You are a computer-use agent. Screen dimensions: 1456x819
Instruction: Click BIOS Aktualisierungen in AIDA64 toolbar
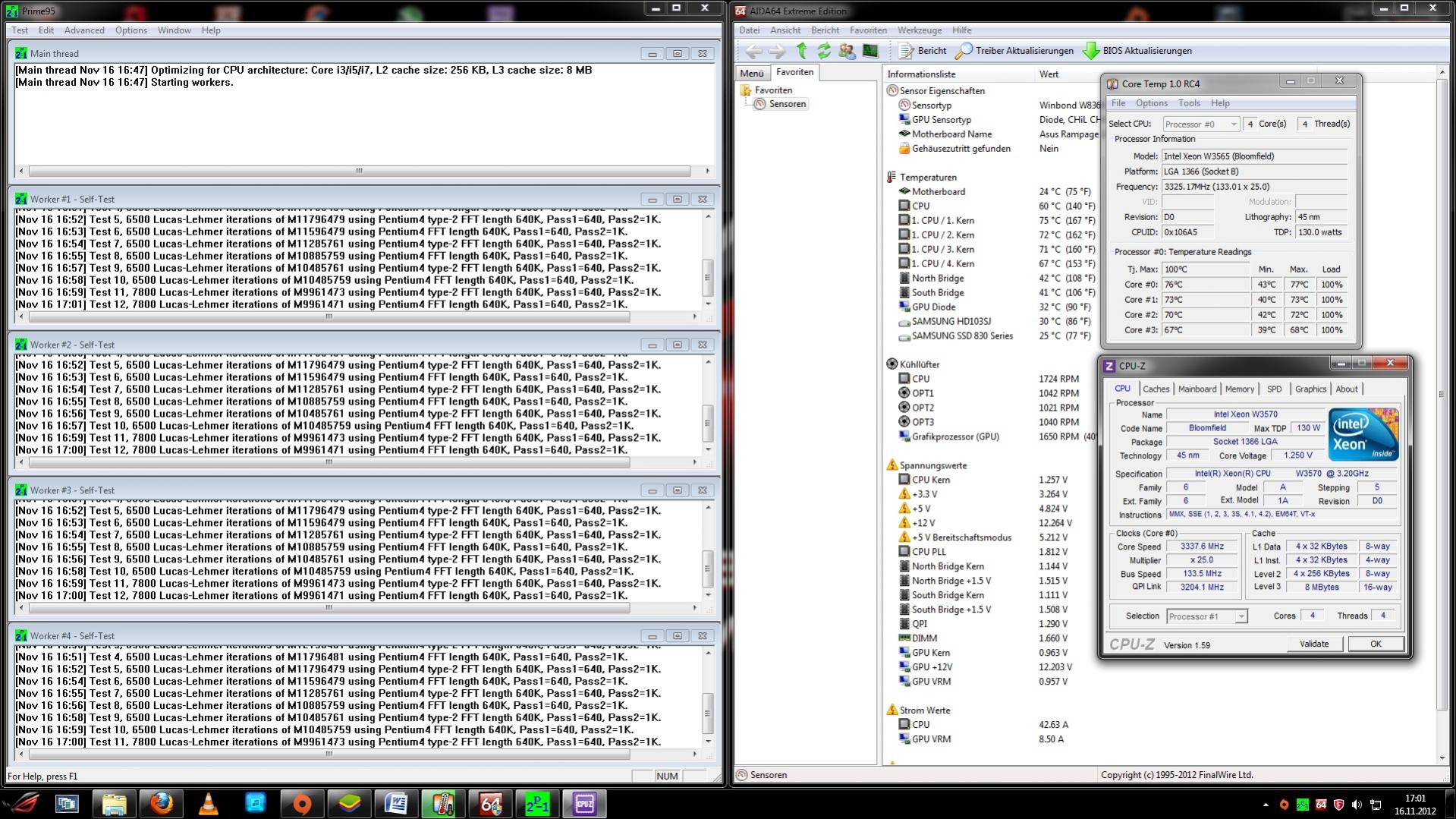point(1137,51)
